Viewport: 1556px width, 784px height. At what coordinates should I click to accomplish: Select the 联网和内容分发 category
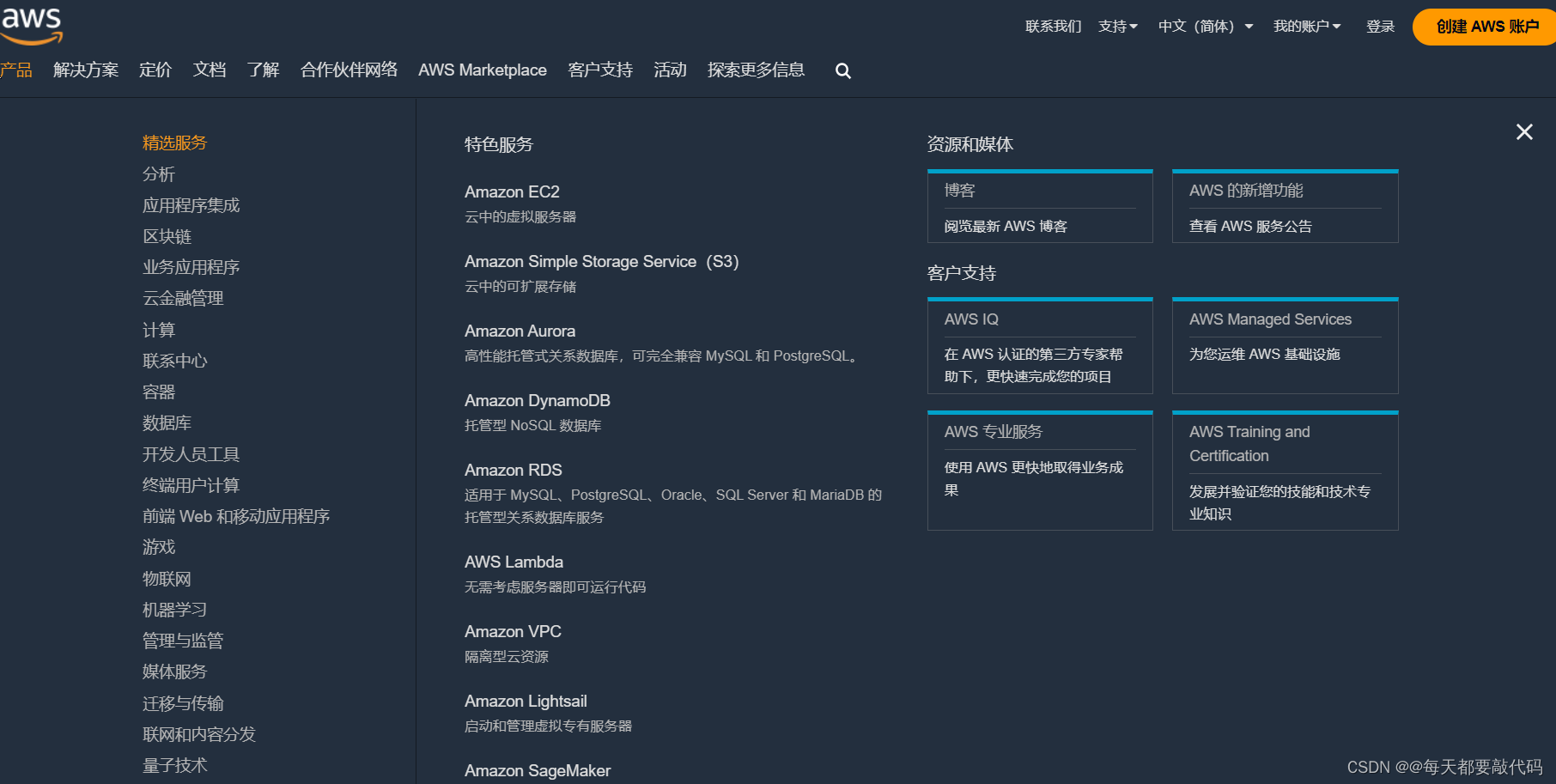click(199, 734)
